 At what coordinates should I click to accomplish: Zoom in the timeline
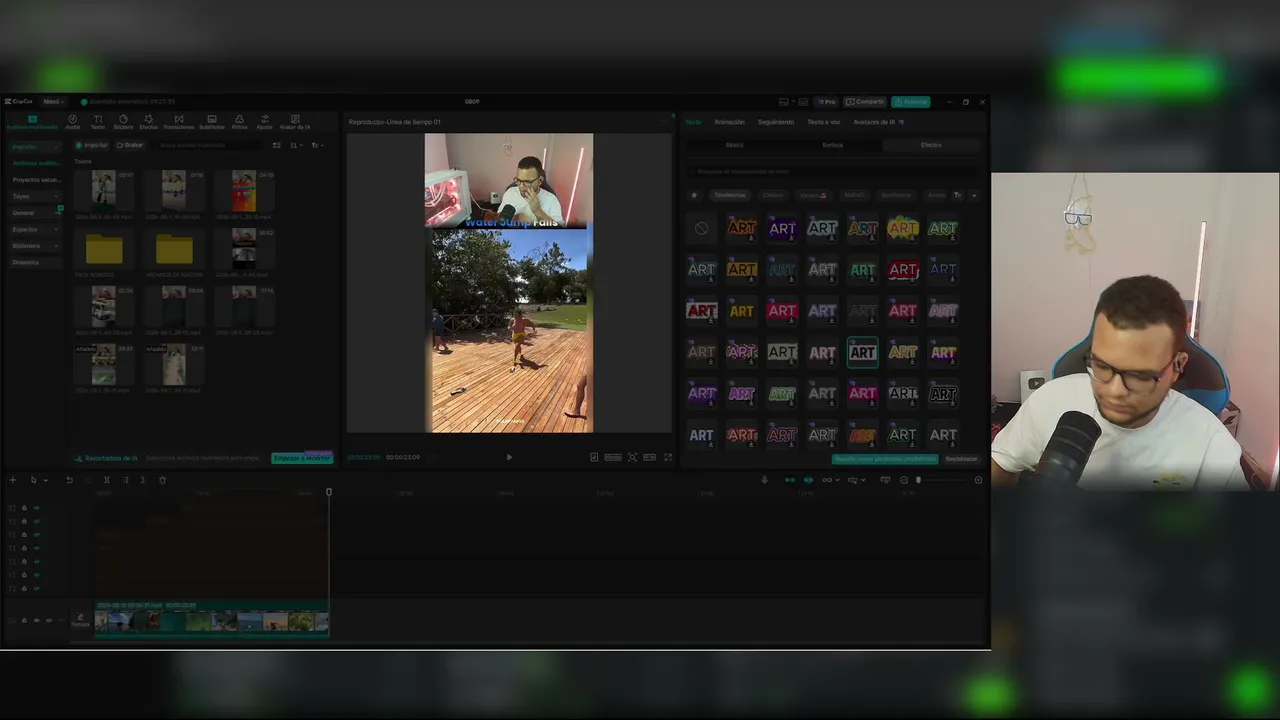(x=978, y=480)
